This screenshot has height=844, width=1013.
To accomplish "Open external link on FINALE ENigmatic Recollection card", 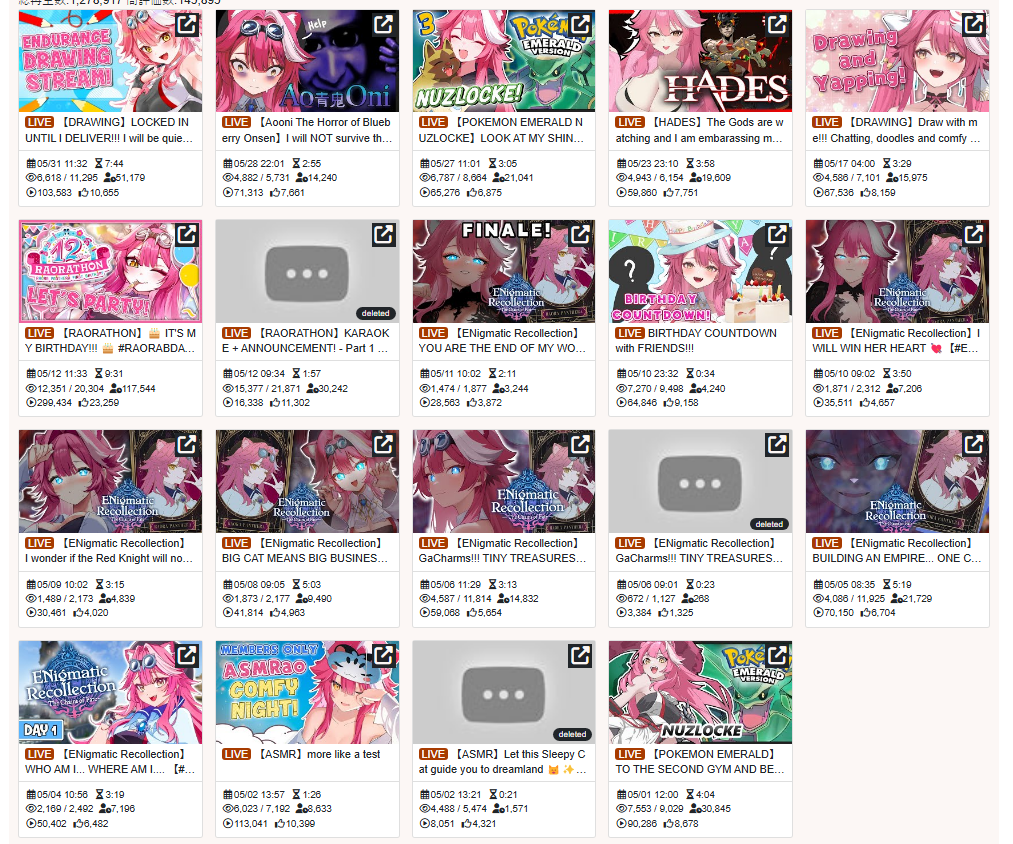I will point(580,235).
